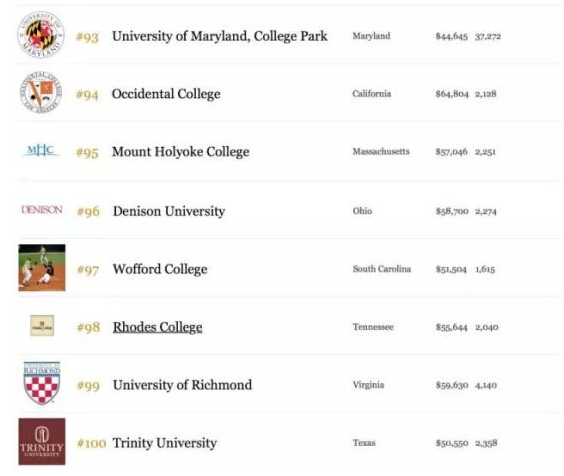The width and height of the screenshot is (564, 476).
Task: Open University of Maryland, College Park entry
Action: (x=220, y=36)
